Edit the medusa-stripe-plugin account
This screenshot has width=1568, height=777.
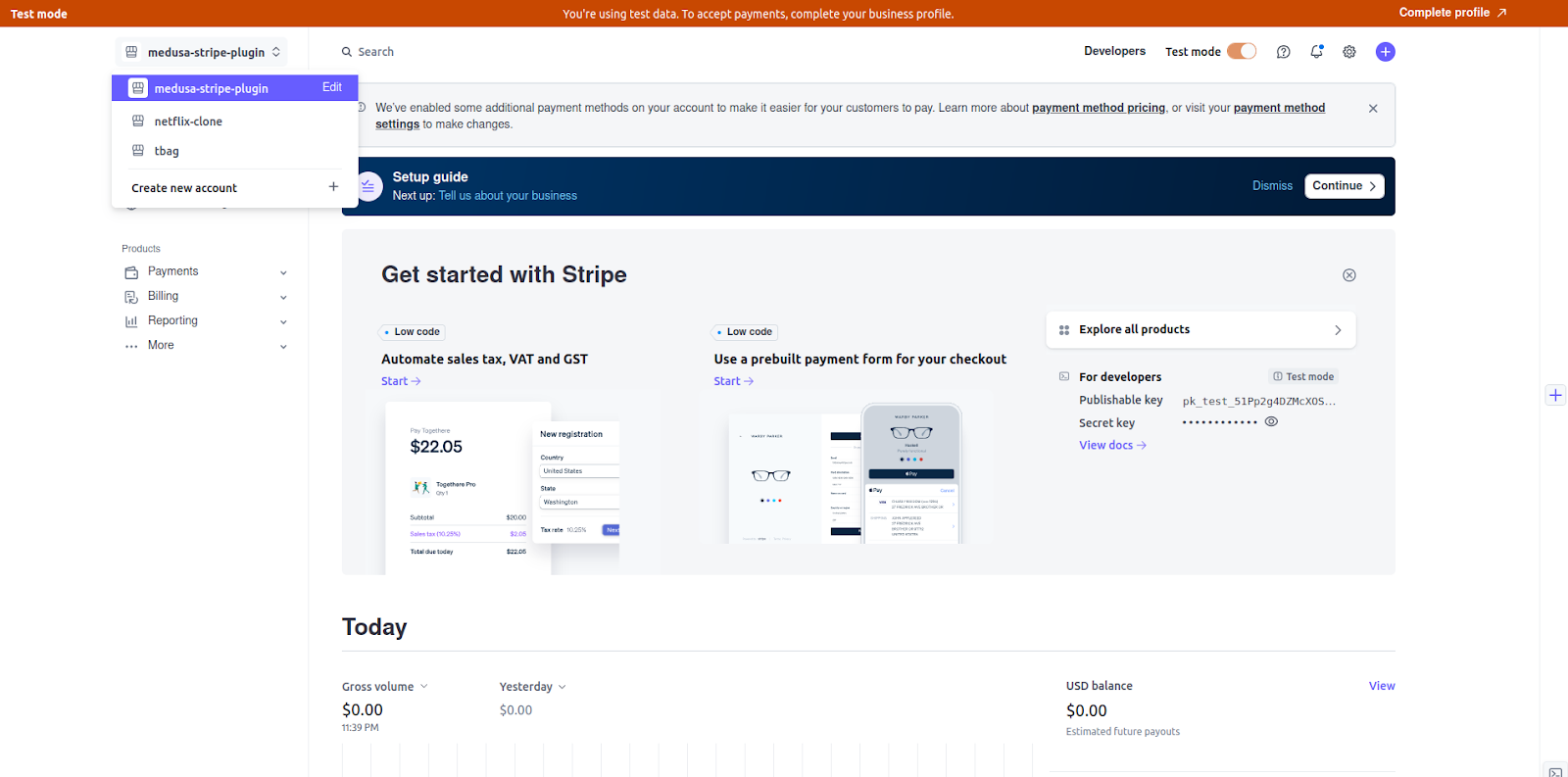pos(332,87)
